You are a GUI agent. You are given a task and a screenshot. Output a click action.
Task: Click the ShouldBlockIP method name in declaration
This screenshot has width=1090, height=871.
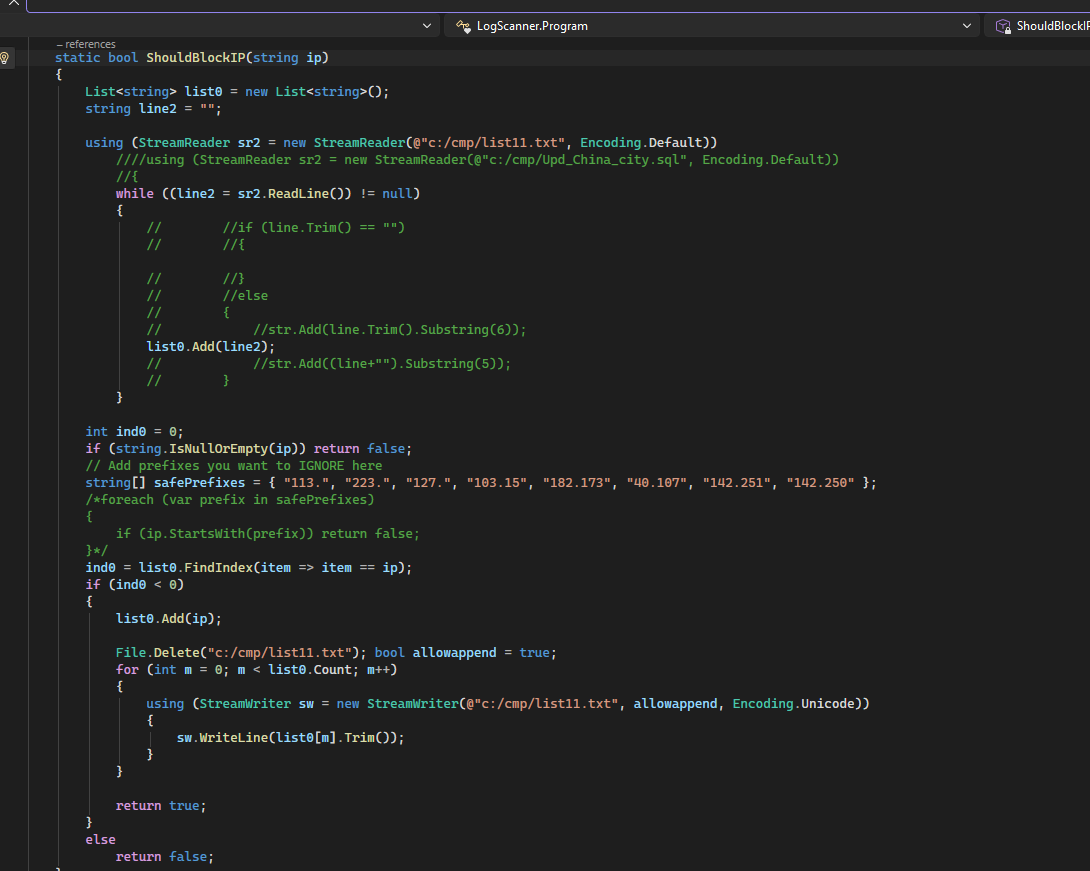coord(195,58)
